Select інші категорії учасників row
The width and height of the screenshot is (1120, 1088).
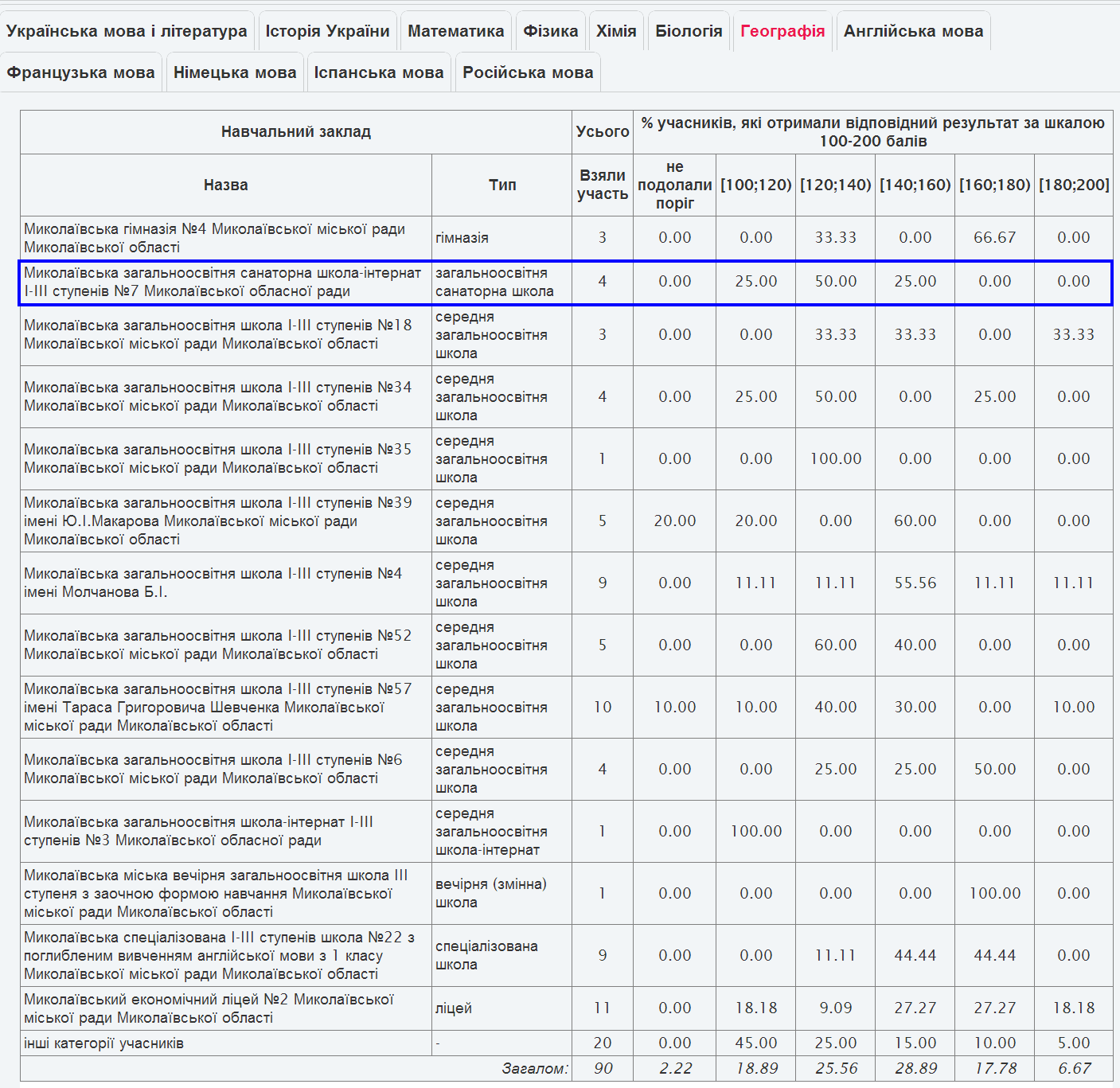click(103, 1043)
